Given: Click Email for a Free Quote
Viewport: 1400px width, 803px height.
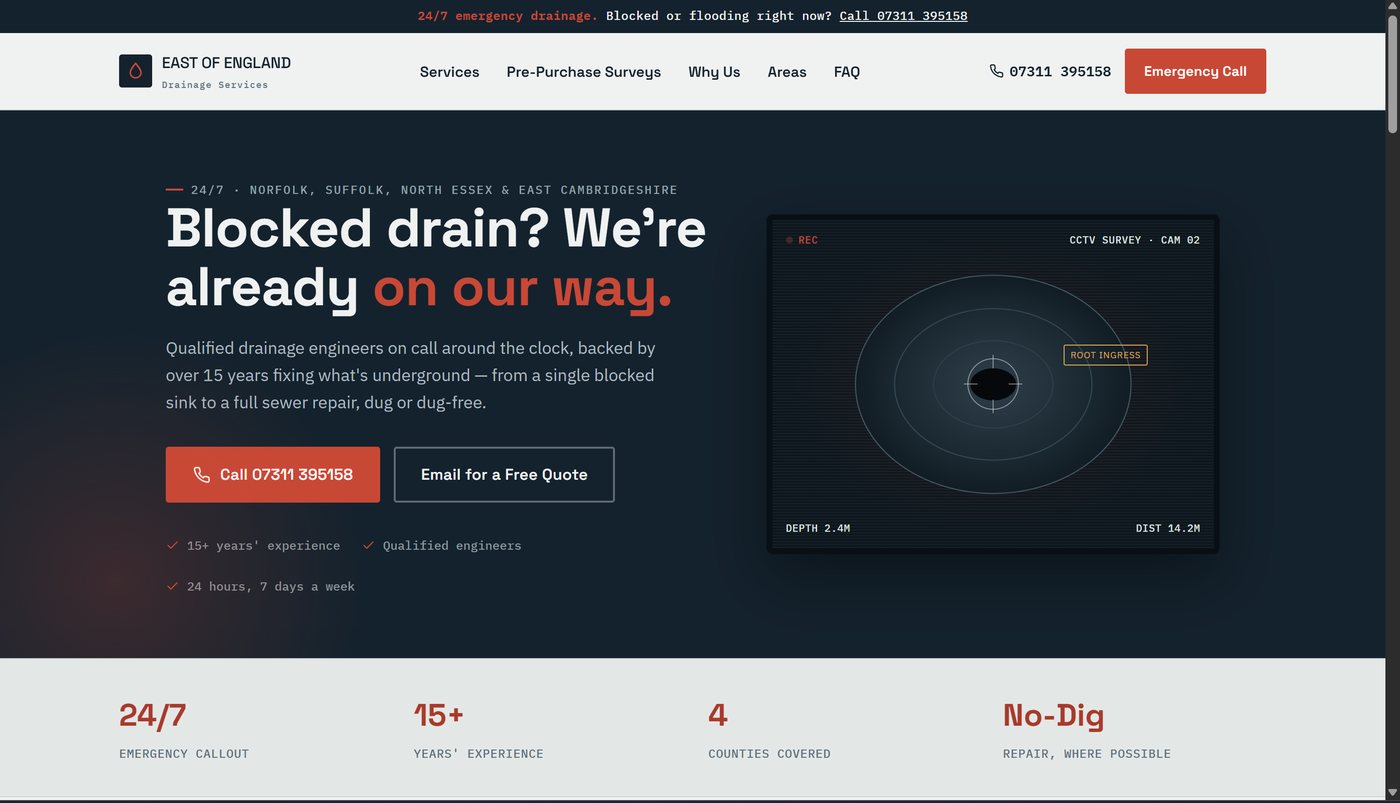Looking at the screenshot, I should click(504, 474).
